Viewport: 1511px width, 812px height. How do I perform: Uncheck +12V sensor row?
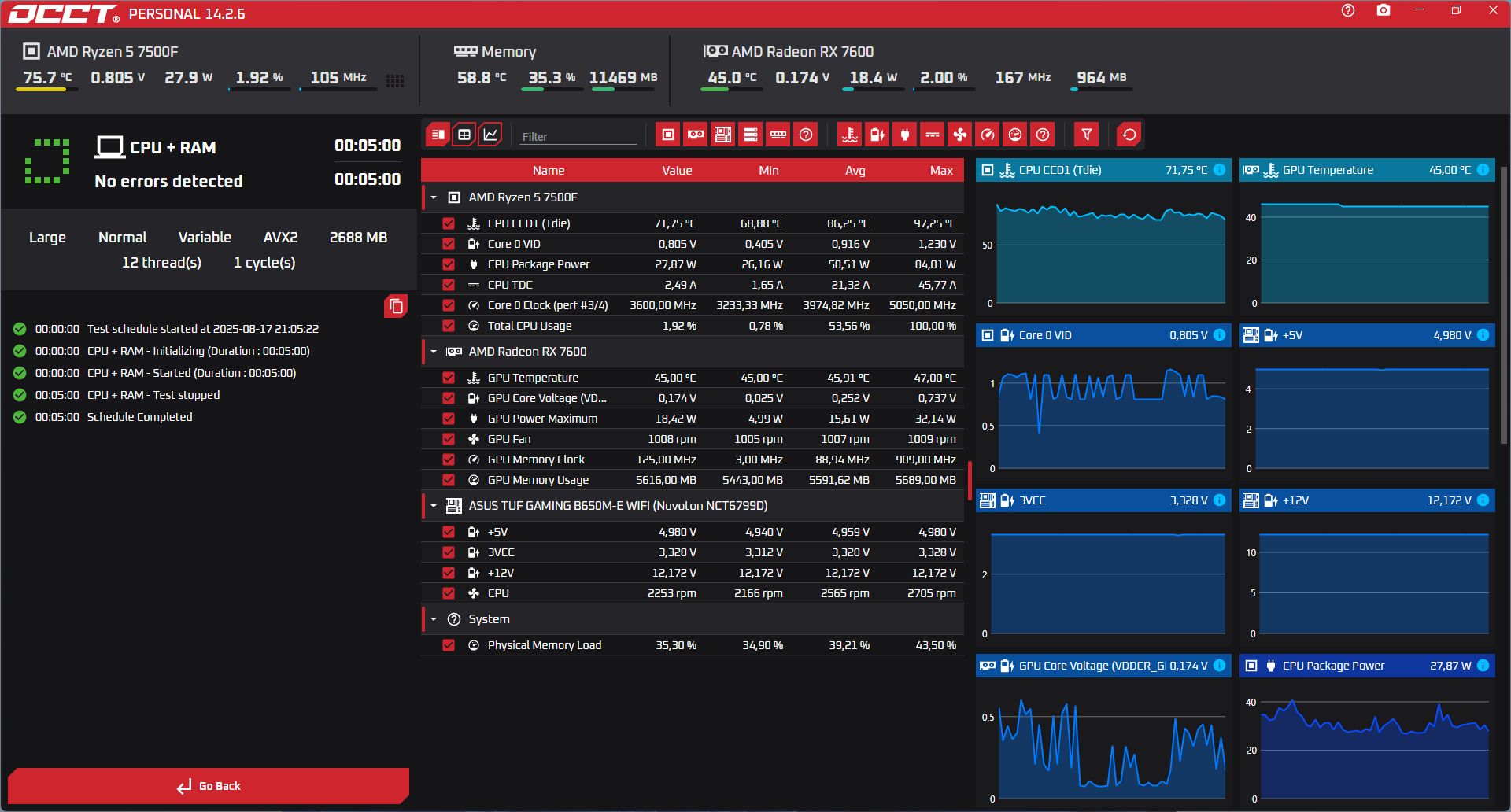tap(449, 573)
